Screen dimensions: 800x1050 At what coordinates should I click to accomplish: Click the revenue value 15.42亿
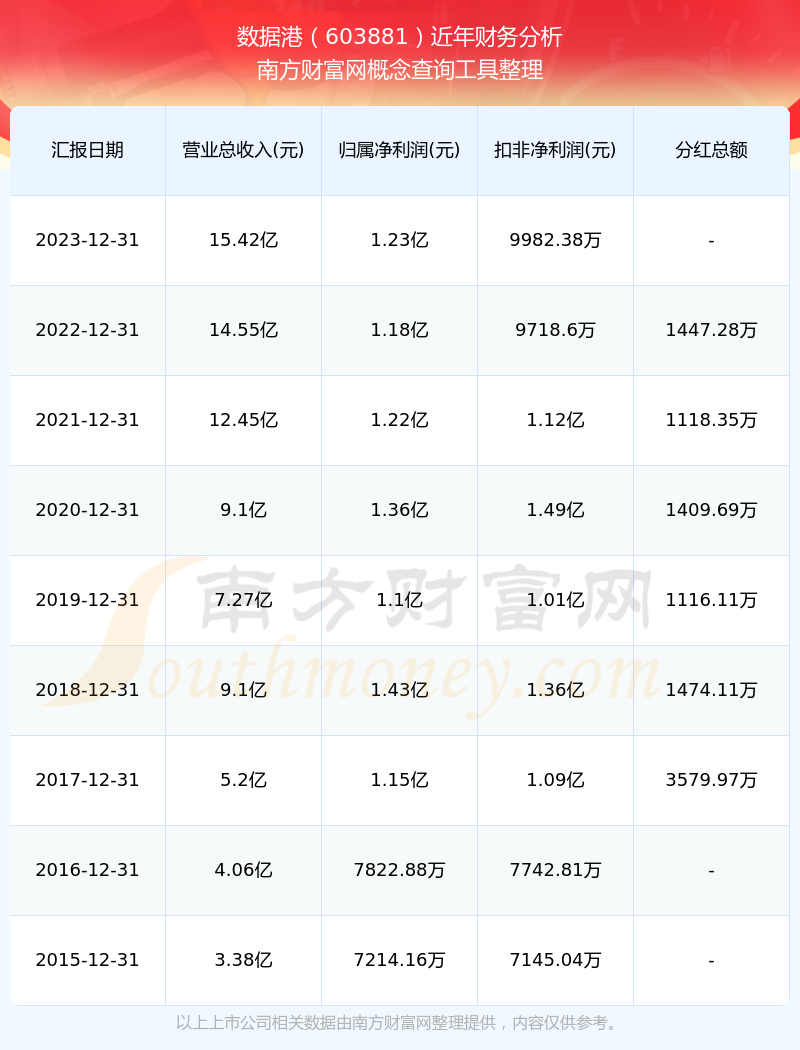(244, 240)
